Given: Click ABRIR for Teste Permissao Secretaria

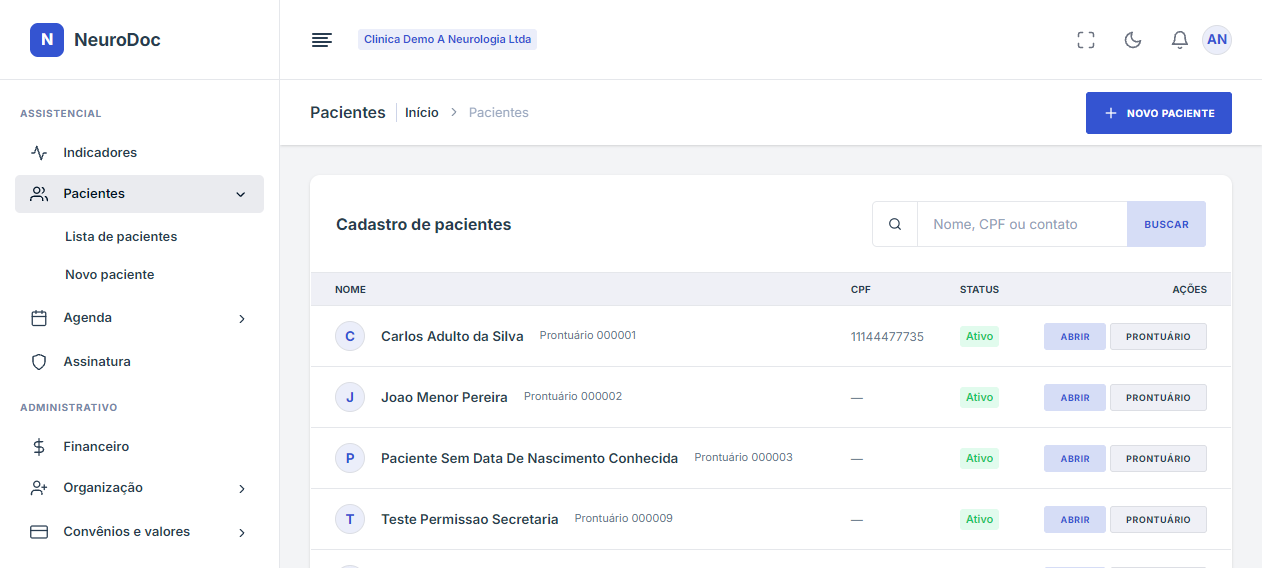Looking at the screenshot, I should click(1075, 519).
